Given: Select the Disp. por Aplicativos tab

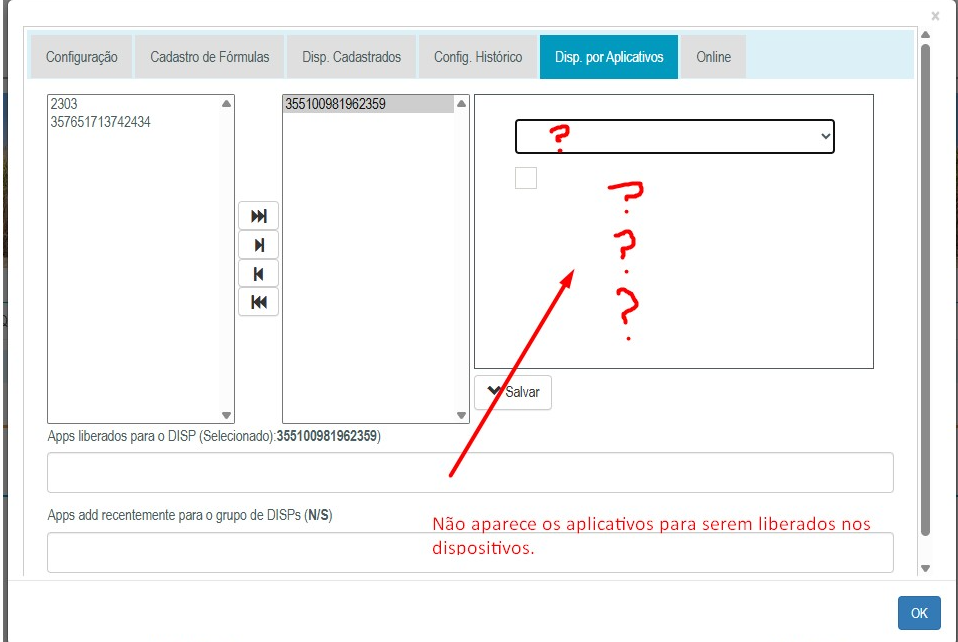Looking at the screenshot, I should (609, 57).
